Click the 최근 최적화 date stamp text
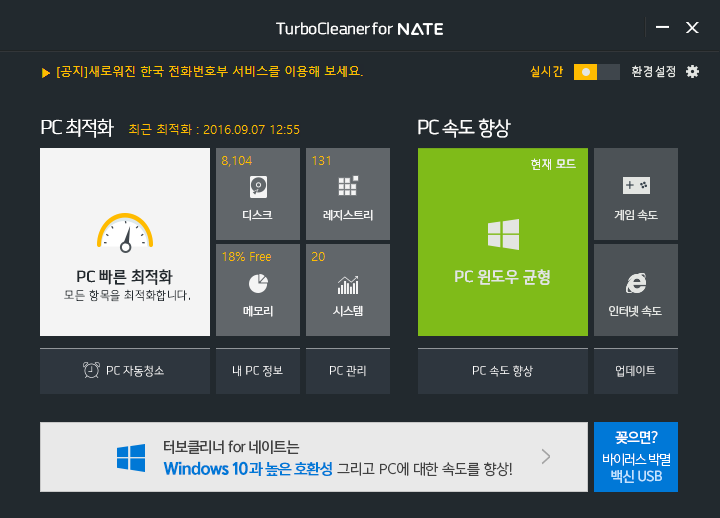The height and width of the screenshot is (518, 720). [x=214, y=130]
